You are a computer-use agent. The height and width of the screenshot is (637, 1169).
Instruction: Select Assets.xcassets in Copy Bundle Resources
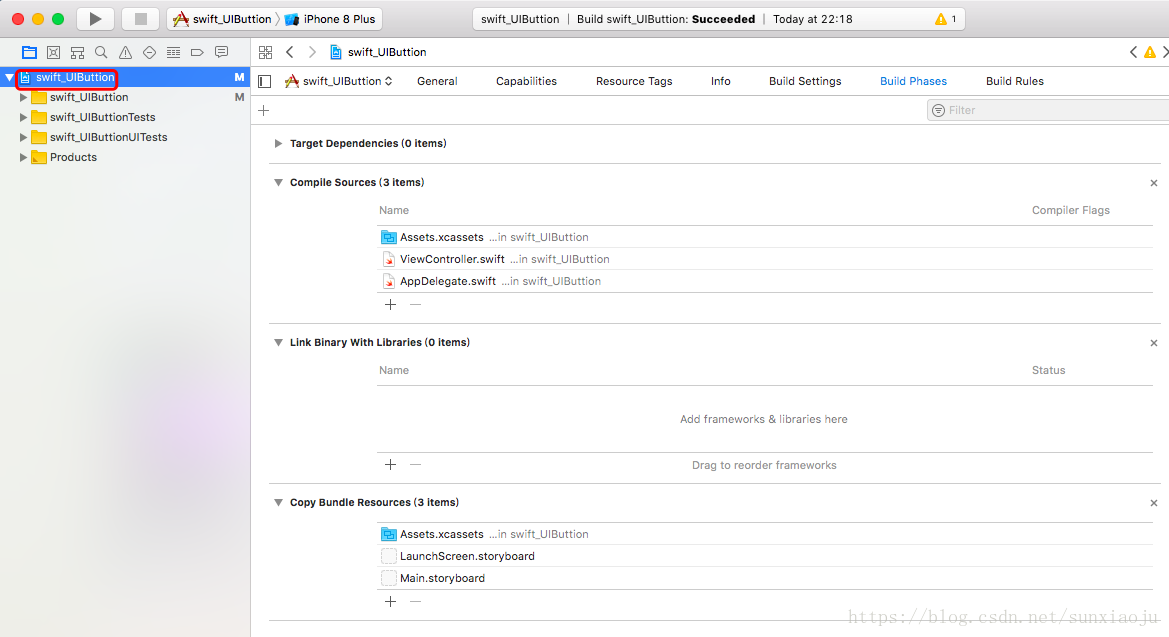pyautogui.click(x=765, y=534)
